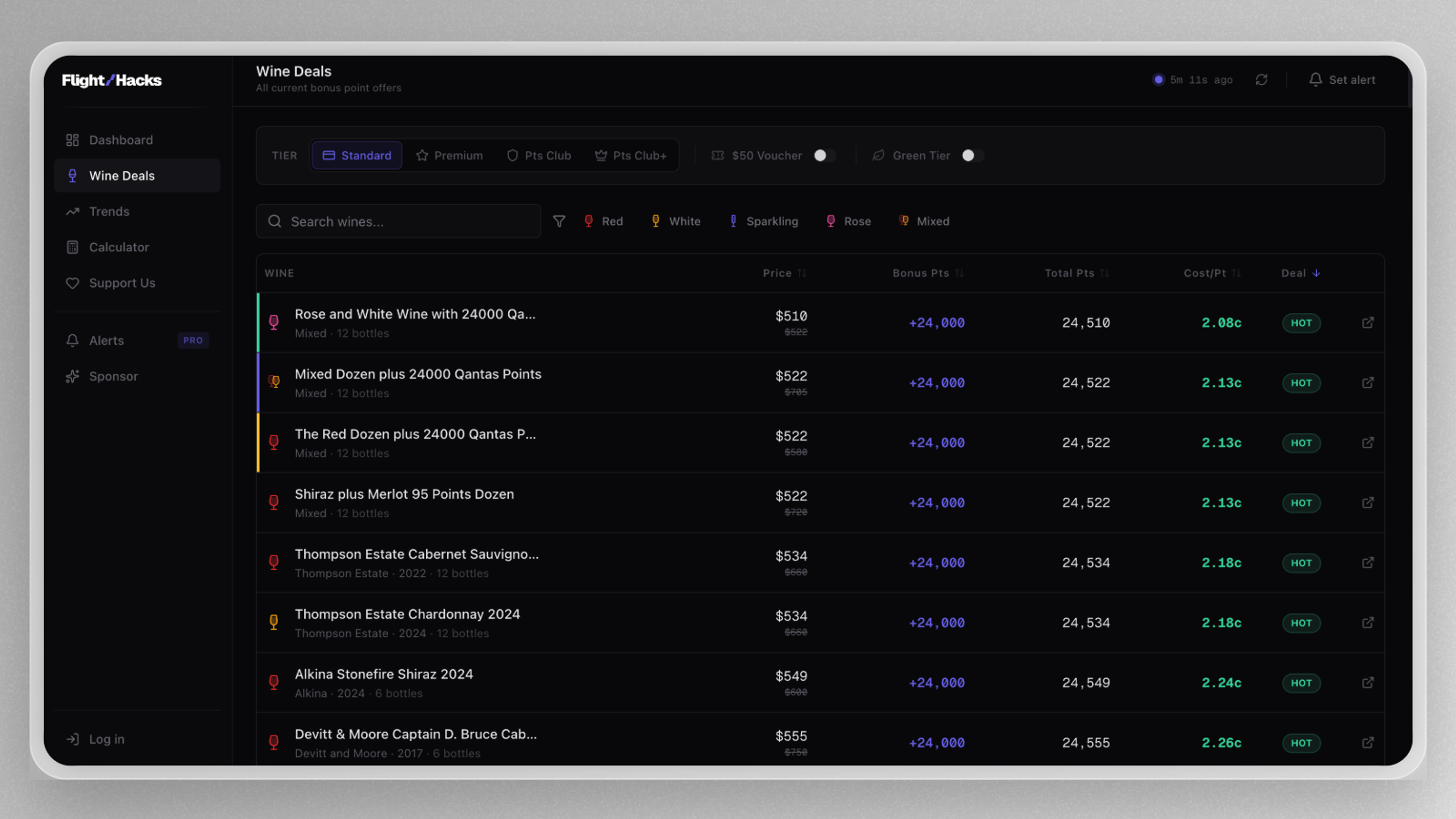Toggle the $50 Voucher switch
The image size is (1456, 819).
(825, 155)
